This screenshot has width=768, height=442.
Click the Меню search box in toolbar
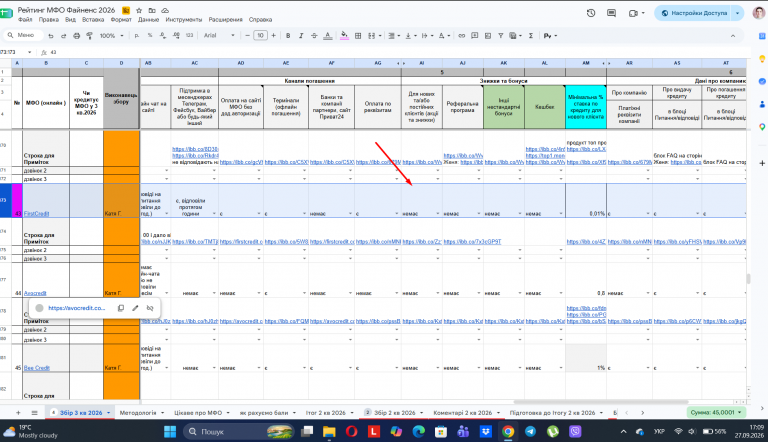[22, 35]
